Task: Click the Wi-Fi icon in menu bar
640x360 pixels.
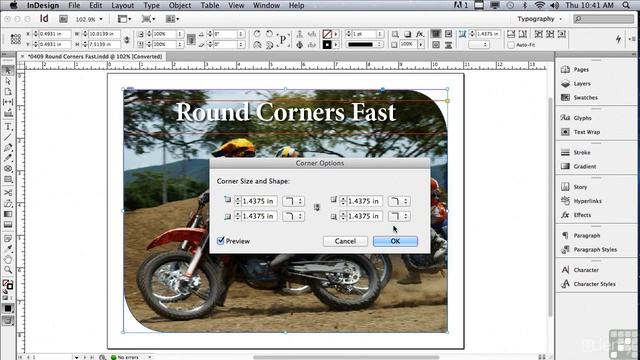Action: 540,5
